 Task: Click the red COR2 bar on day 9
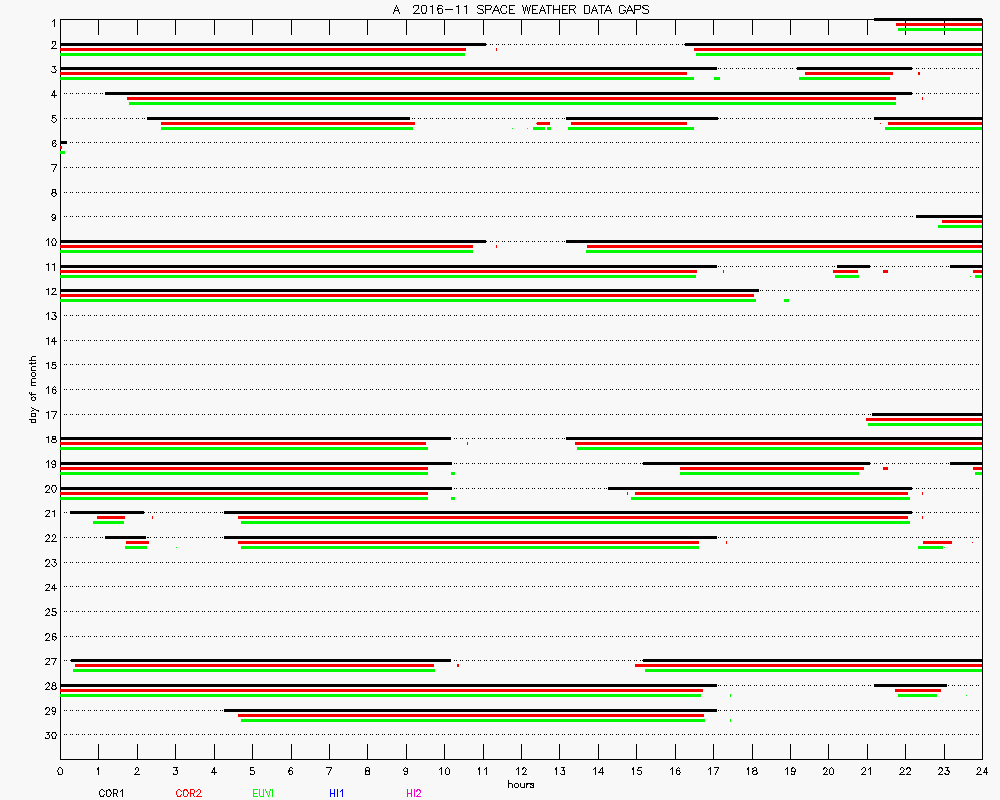tap(962, 221)
